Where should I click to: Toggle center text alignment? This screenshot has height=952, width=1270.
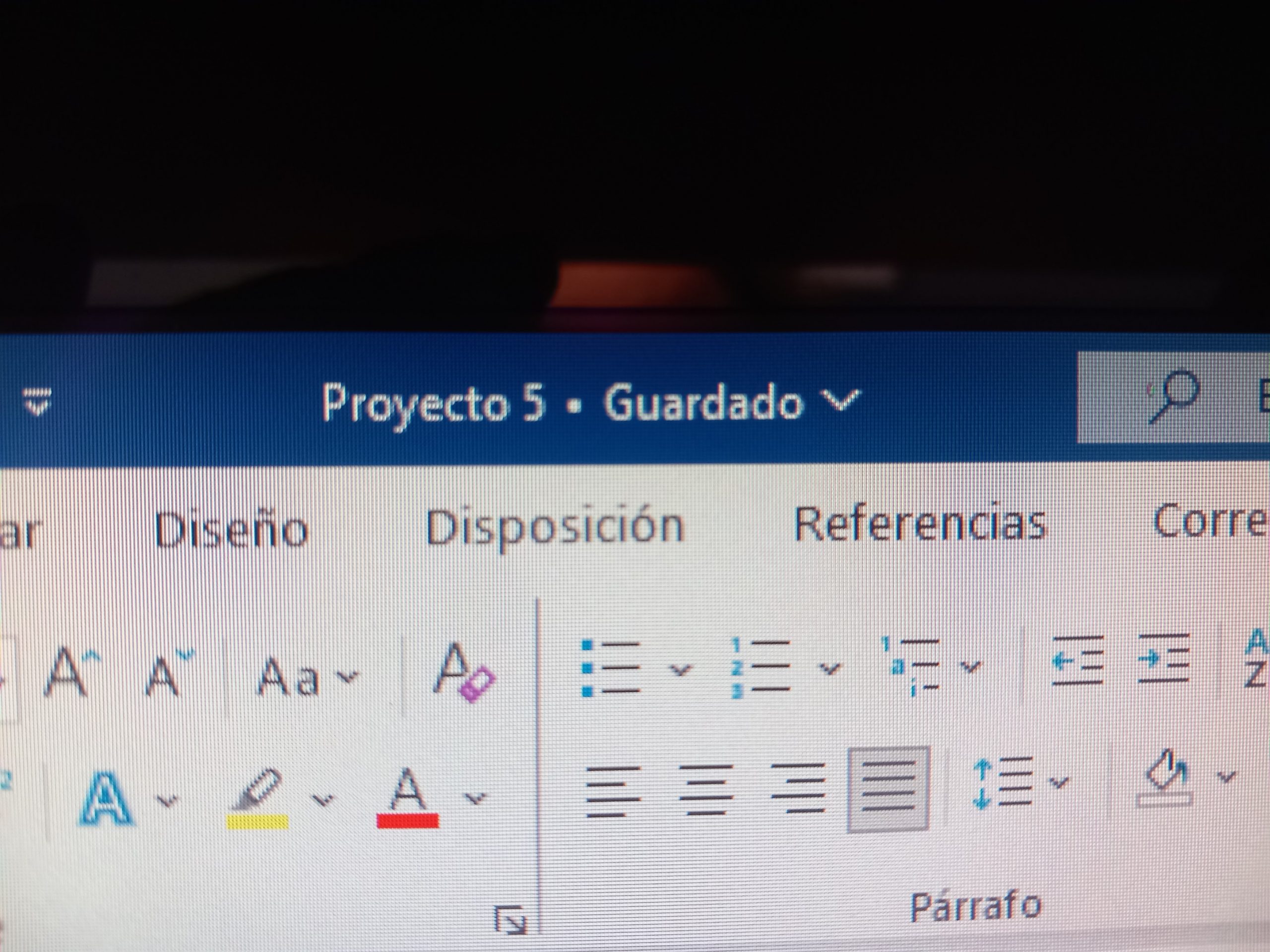click(x=705, y=789)
